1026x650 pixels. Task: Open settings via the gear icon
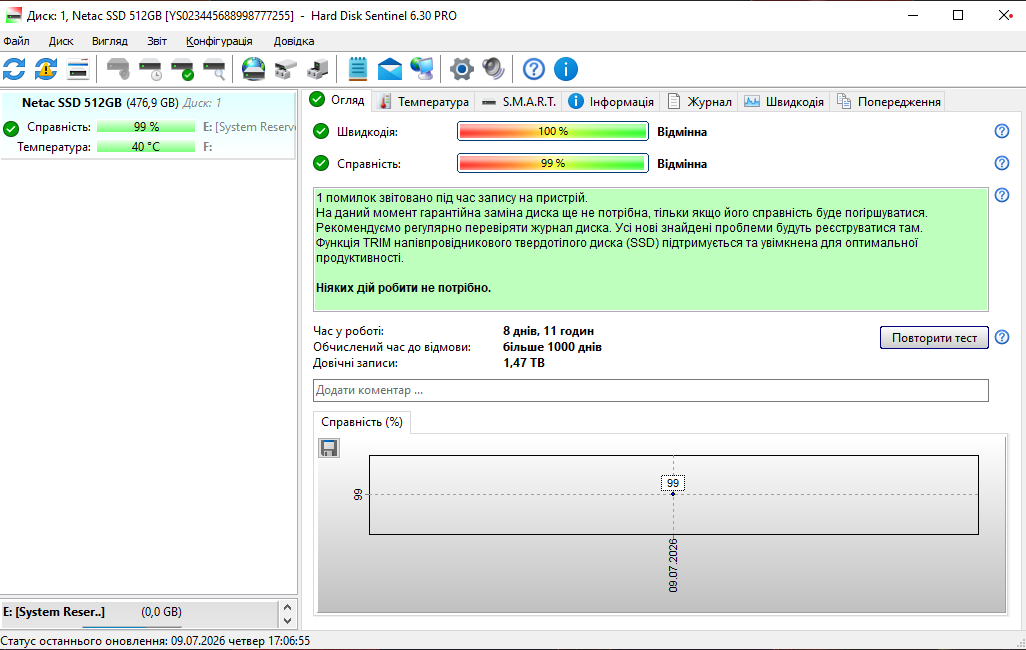(461, 69)
